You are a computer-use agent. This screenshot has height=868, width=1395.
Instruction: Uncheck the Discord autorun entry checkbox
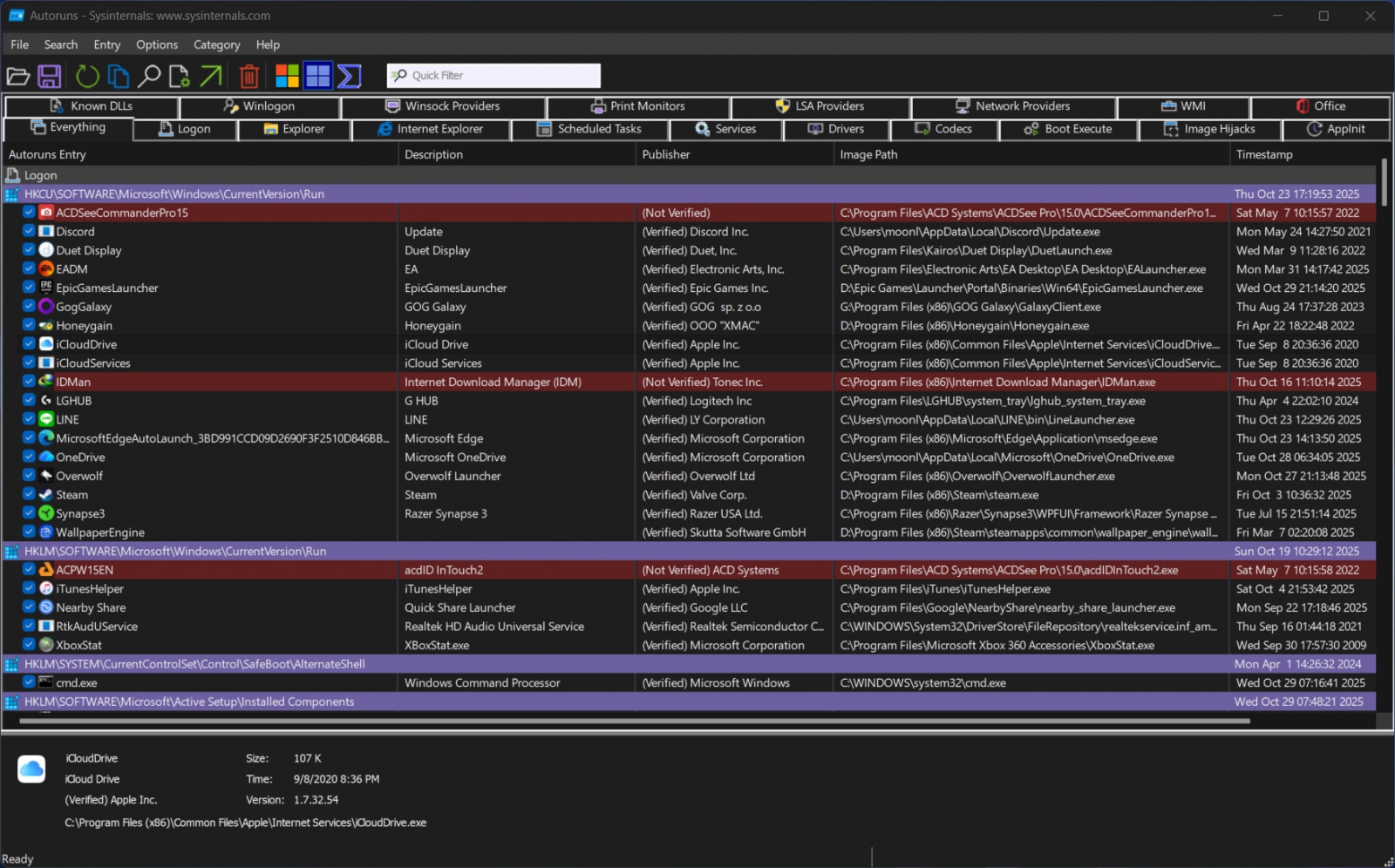(x=29, y=231)
